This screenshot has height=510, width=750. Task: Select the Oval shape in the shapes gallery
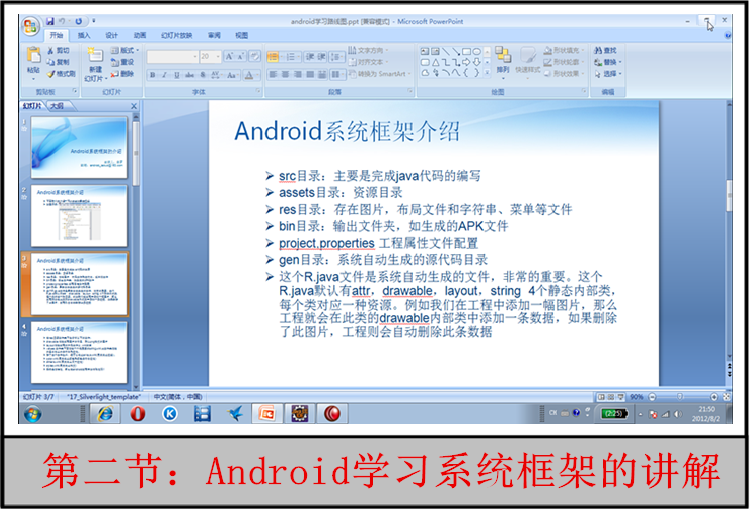click(476, 51)
